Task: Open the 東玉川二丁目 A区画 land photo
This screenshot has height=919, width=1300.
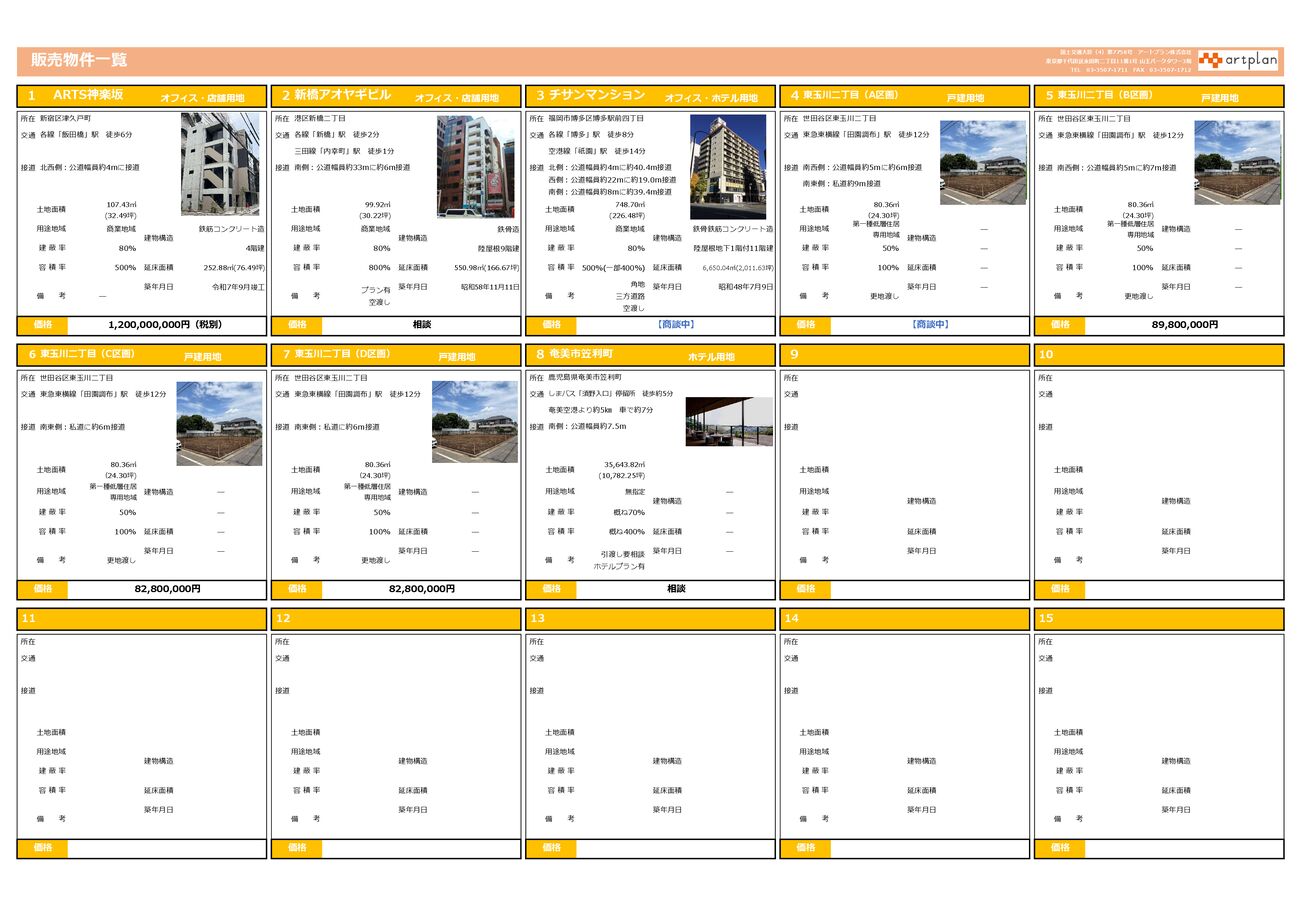Action: pyautogui.click(x=983, y=162)
